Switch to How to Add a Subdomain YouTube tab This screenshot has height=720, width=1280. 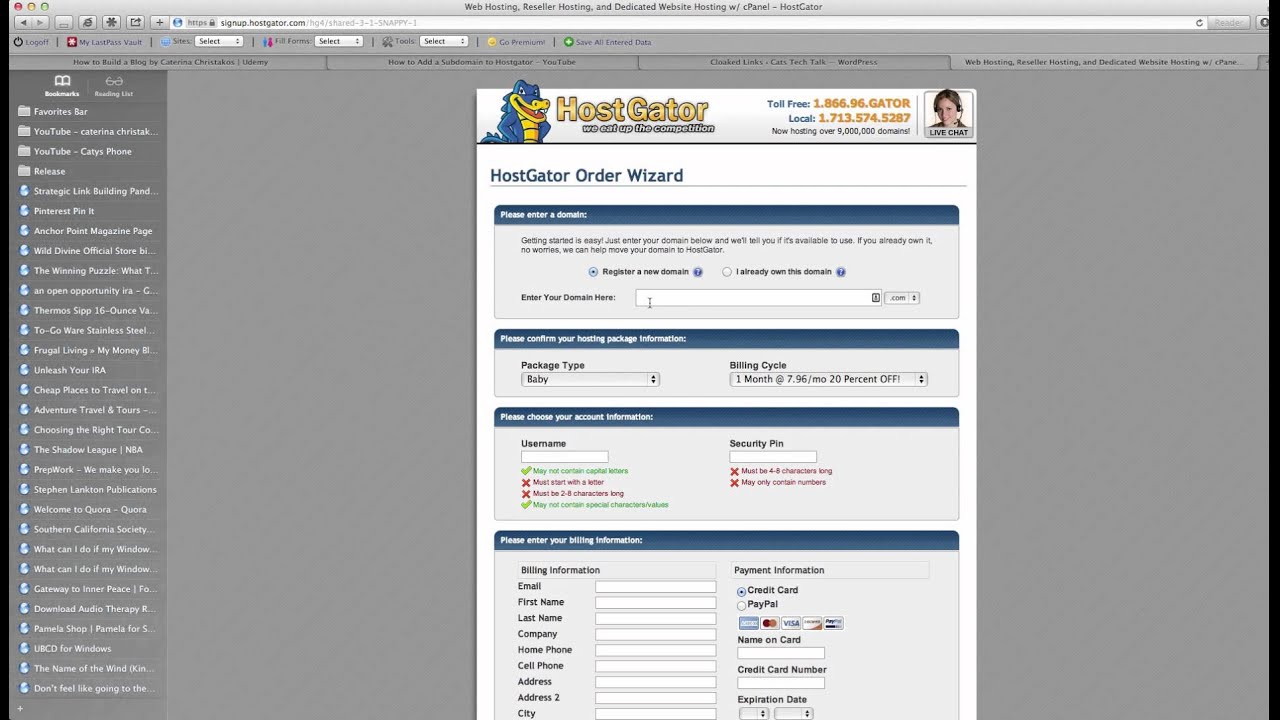pyautogui.click(x=481, y=62)
